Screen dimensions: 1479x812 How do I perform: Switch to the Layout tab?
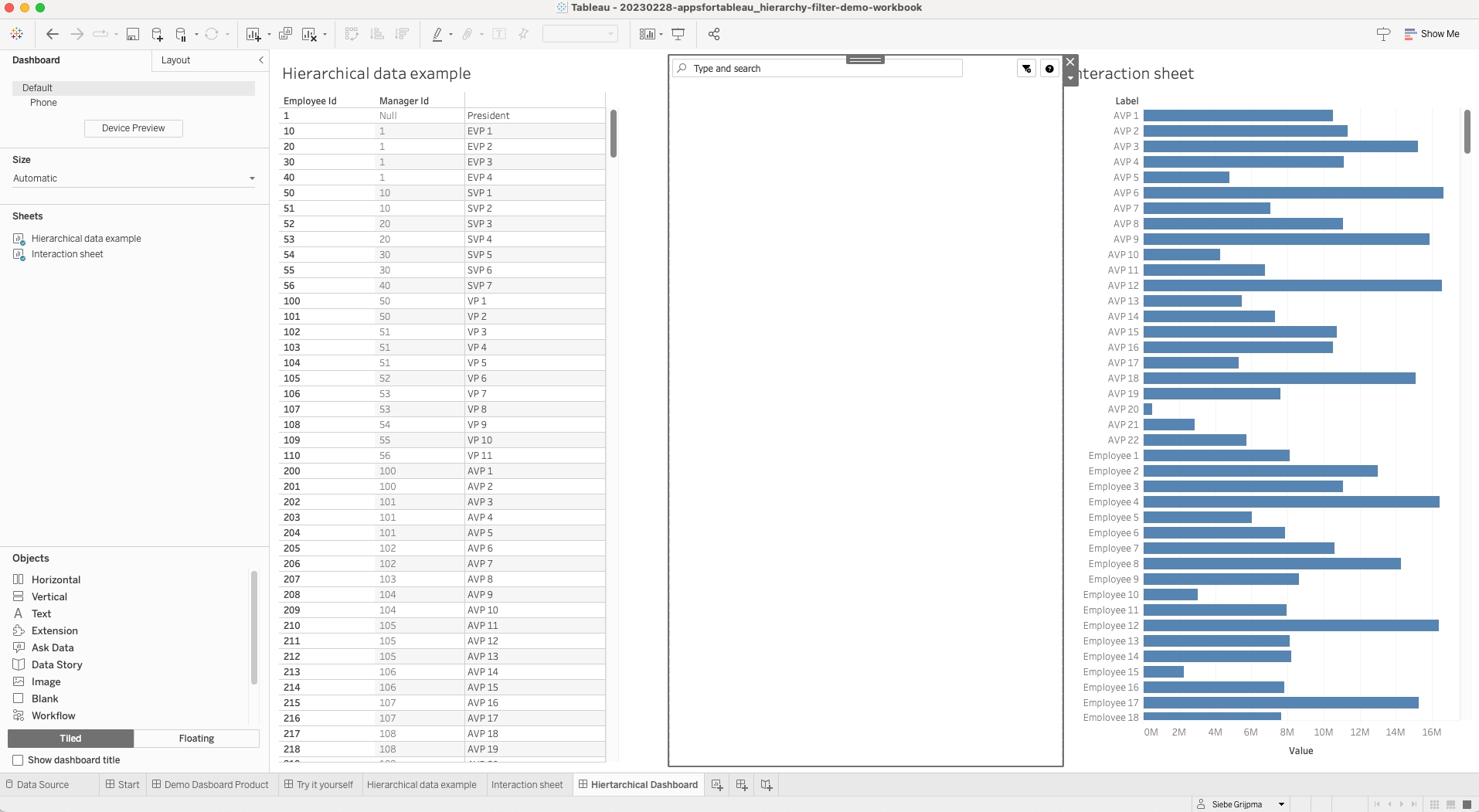click(x=176, y=60)
